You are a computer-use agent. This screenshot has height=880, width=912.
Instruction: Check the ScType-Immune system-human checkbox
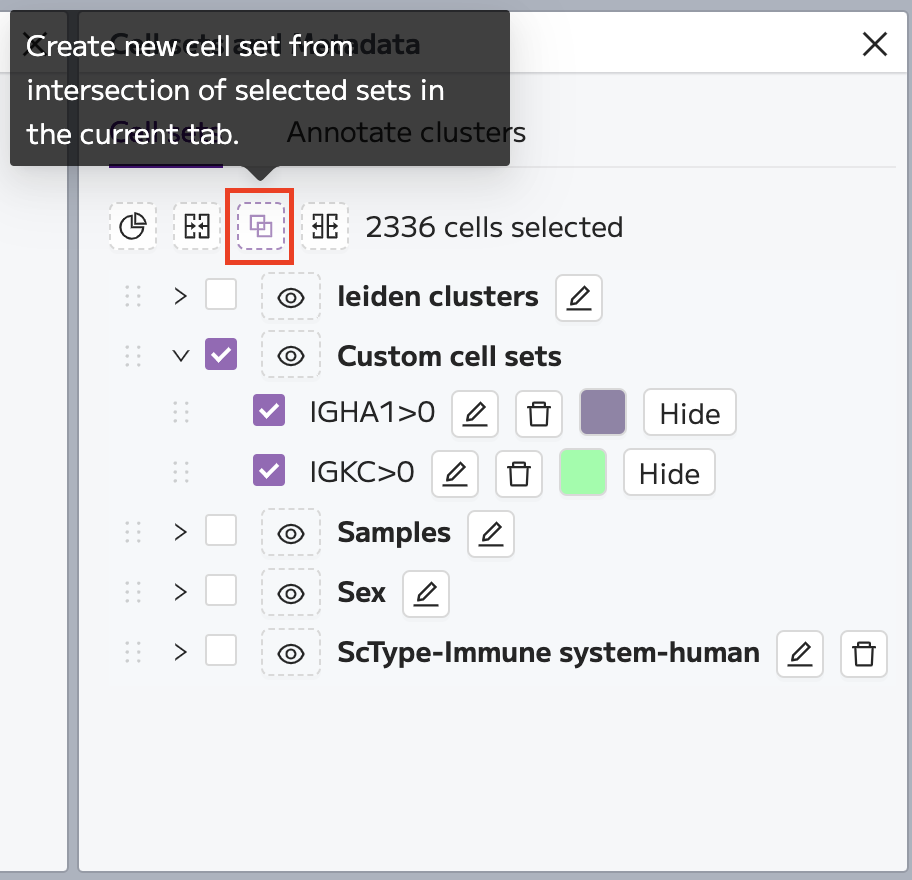pyautogui.click(x=221, y=650)
